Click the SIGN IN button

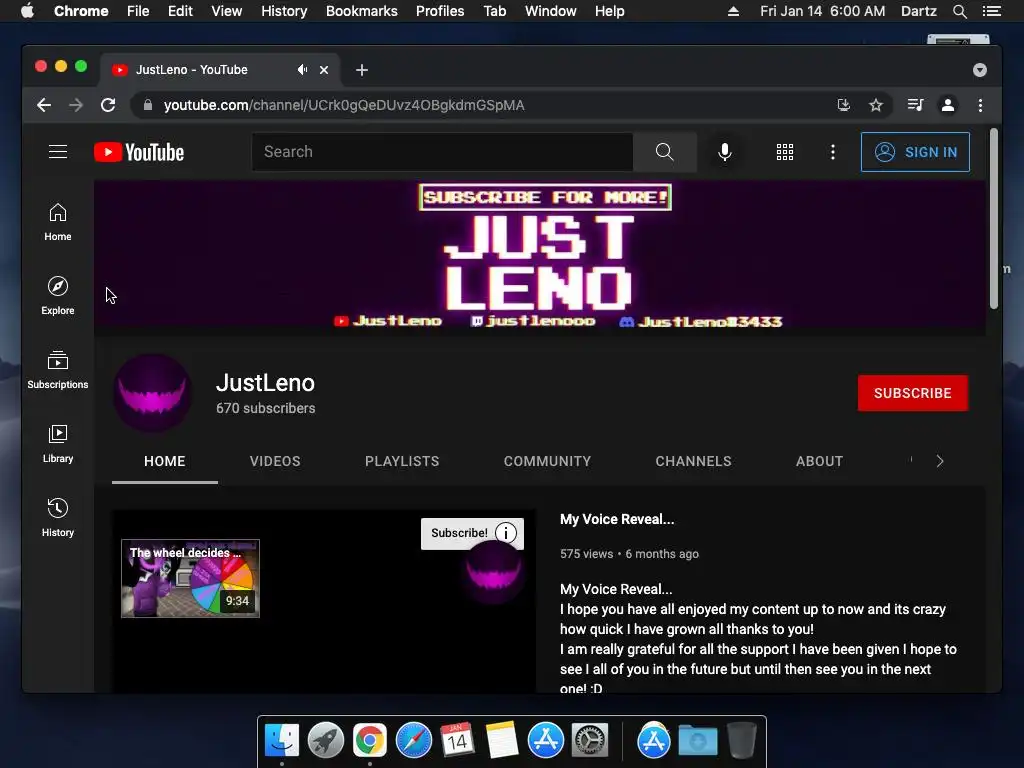[x=915, y=152]
